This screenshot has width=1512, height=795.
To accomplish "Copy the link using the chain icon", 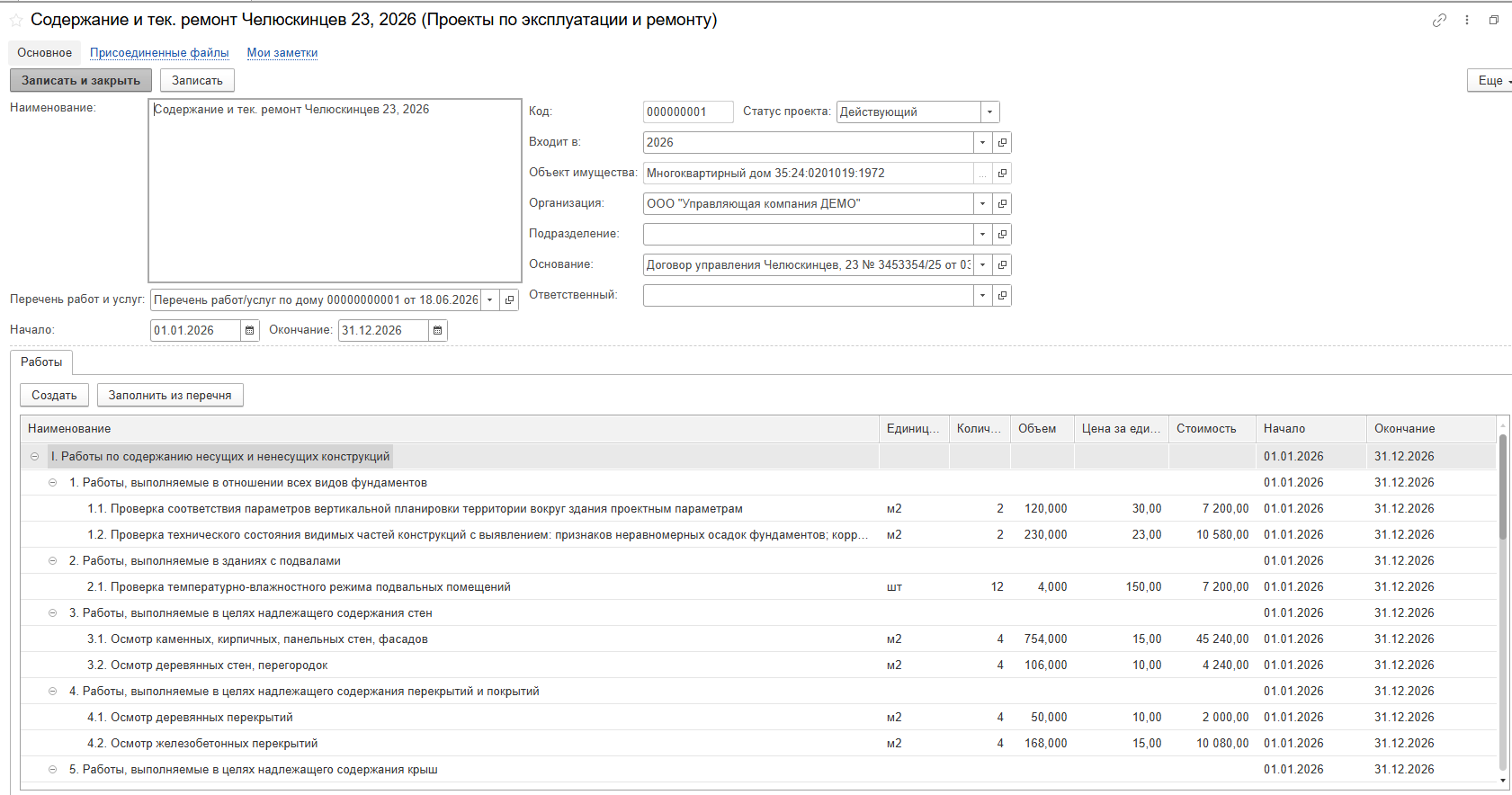I will click(1439, 20).
